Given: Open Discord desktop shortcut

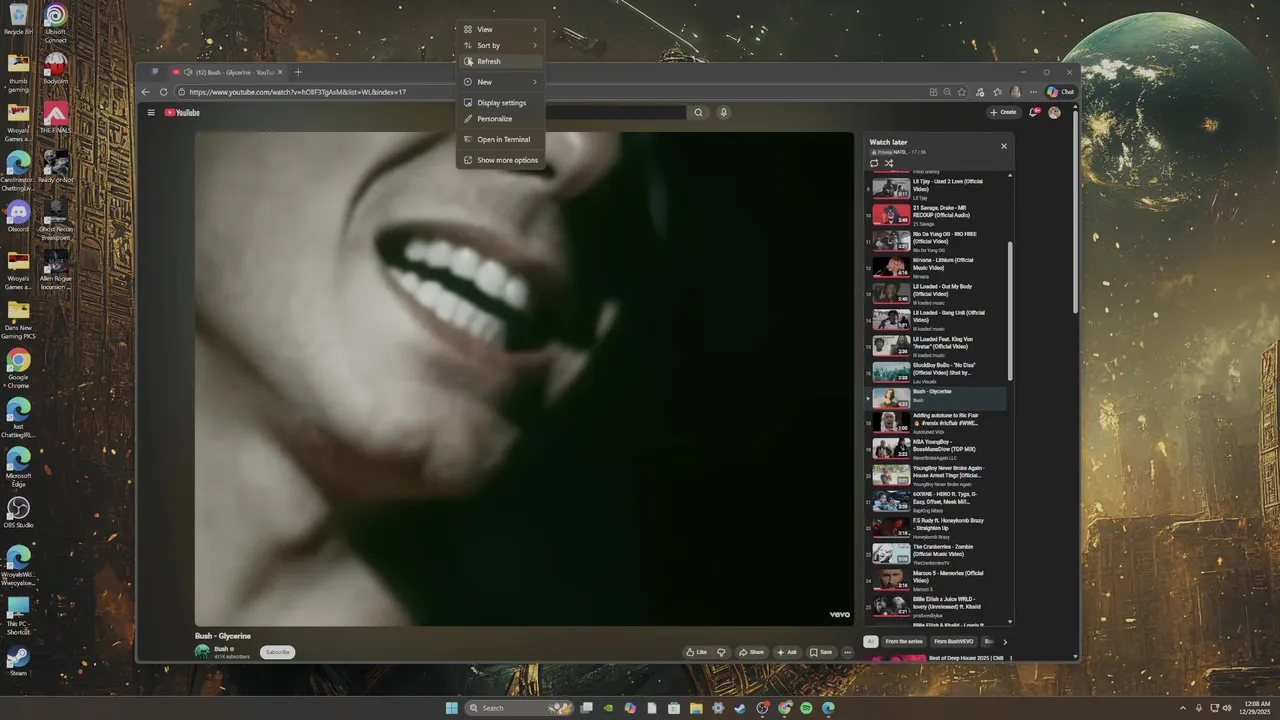Looking at the screenshot, I should 18,216.
